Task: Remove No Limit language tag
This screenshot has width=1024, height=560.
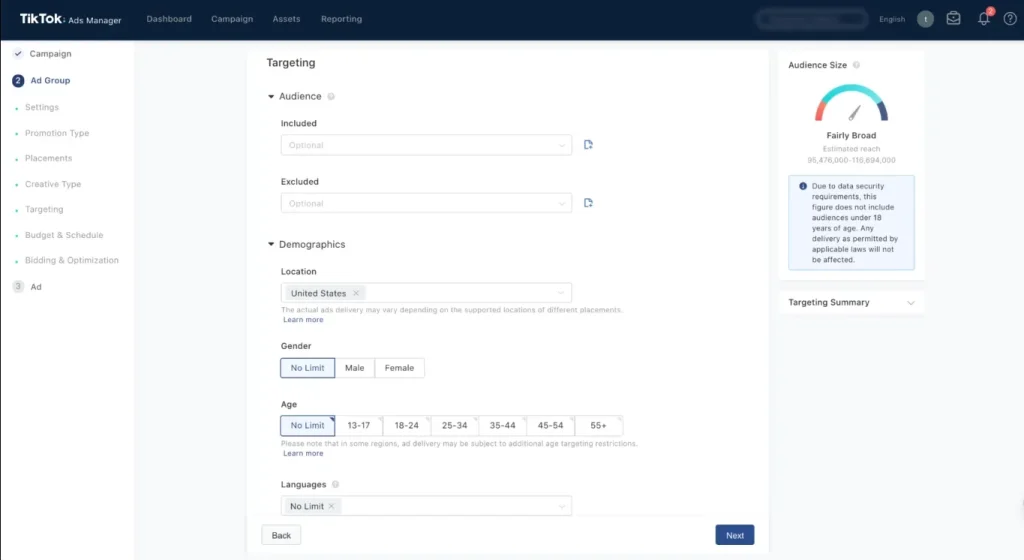Action: [x=331, y=506]
